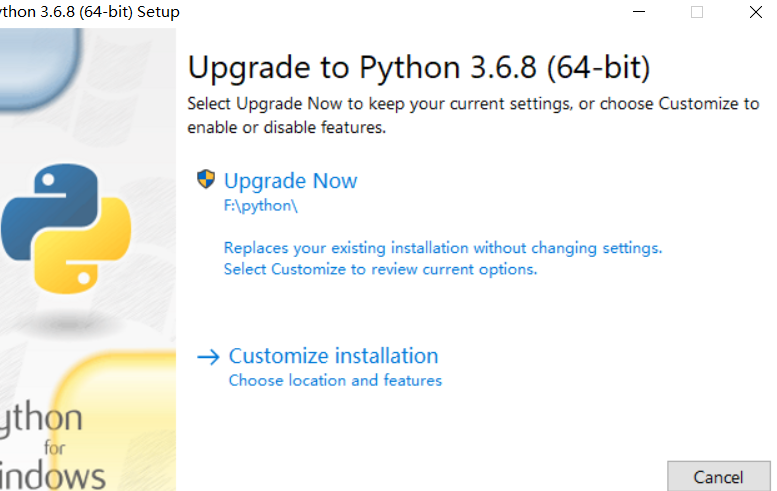Click the Python logo in the sidebar
The width and height of the screenshot is (777, 491).
point(66,228)
